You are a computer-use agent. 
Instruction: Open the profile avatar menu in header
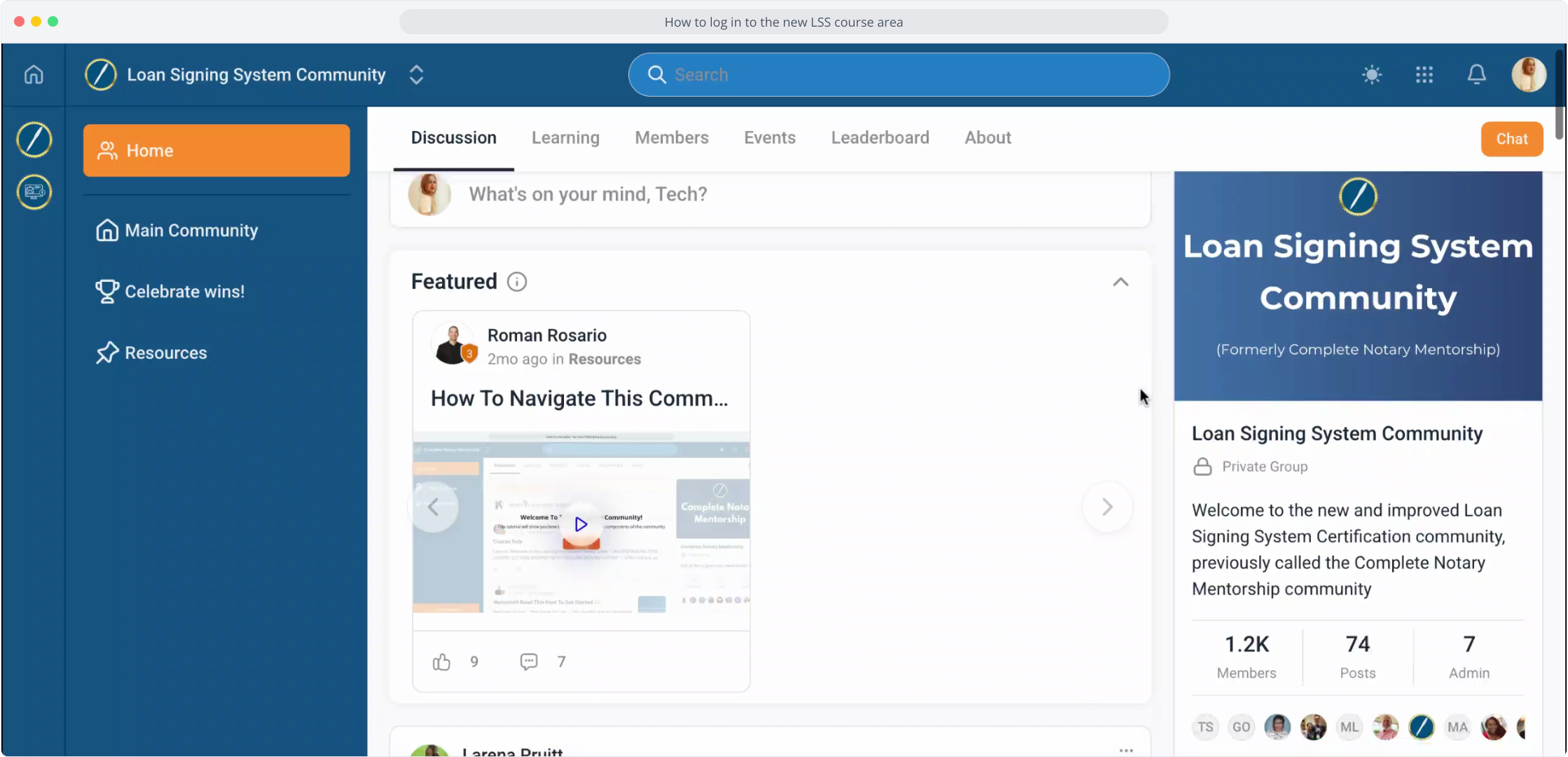pos(1529,74)
